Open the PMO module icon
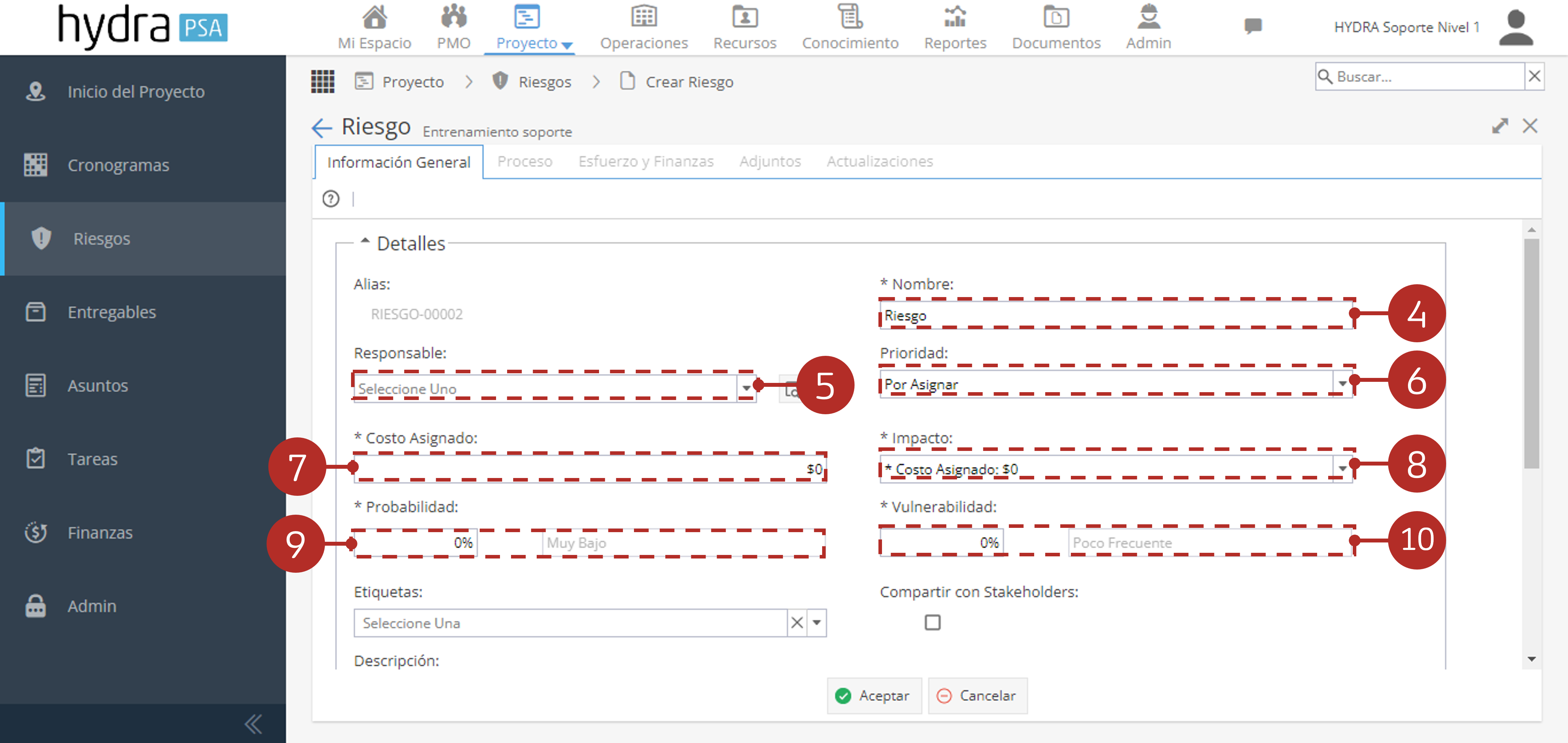The height and width of the screenshot is (743, 1568). [x=454, y=16]
